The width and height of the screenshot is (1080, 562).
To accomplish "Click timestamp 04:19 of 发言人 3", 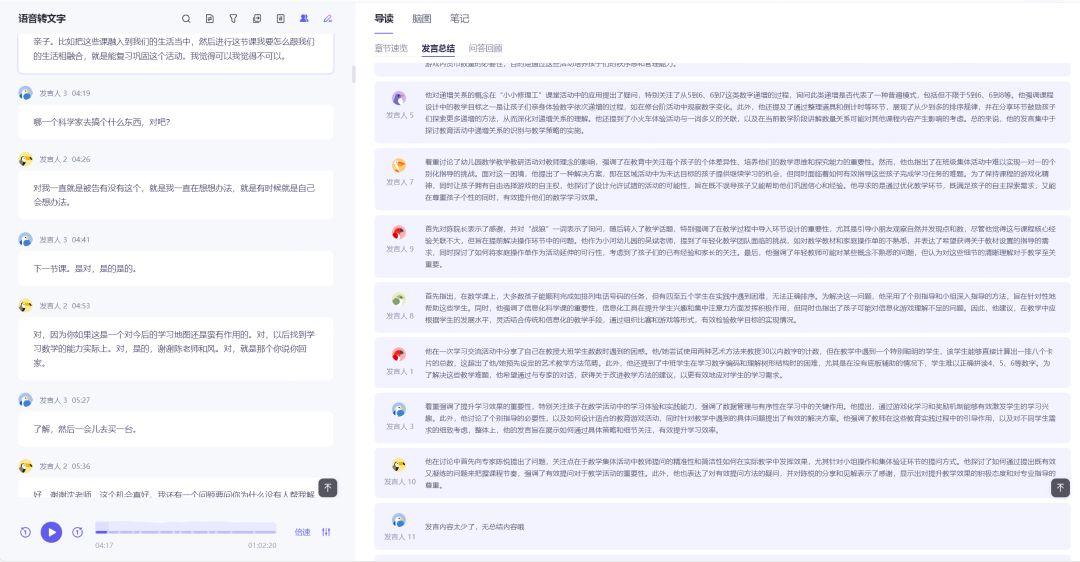I will pyautogui.click(x=81, y=93).
